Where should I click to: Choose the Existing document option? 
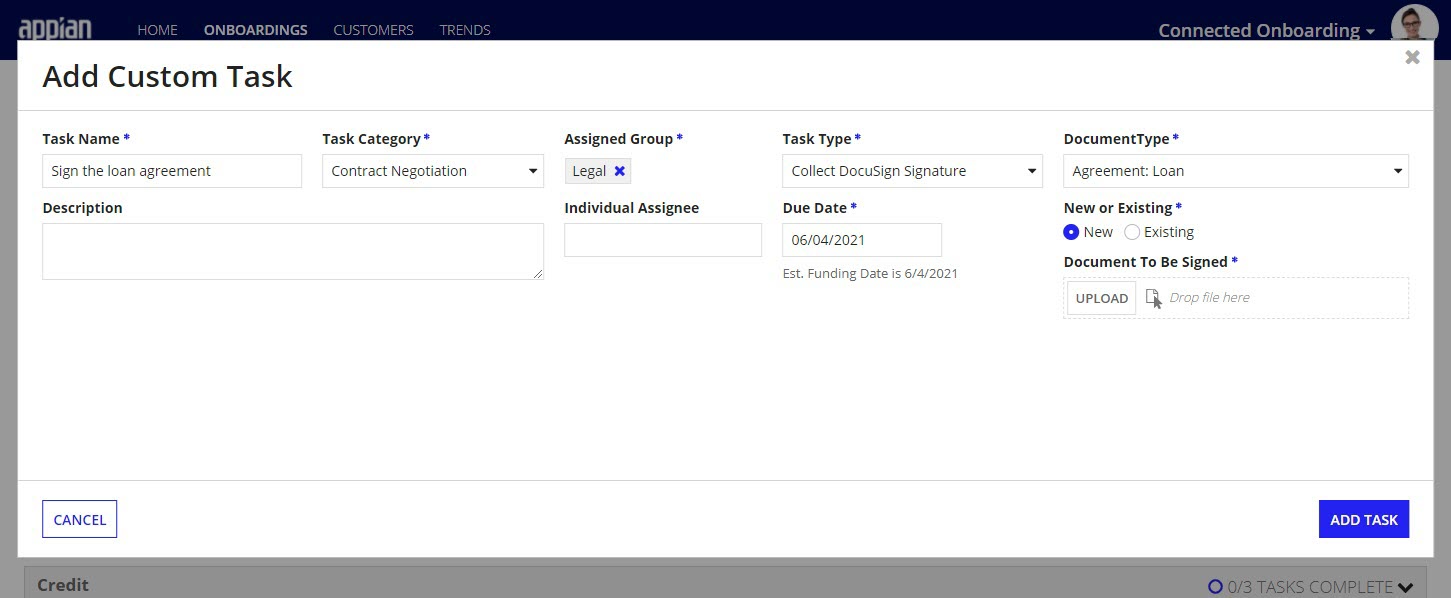(1131, 231)
